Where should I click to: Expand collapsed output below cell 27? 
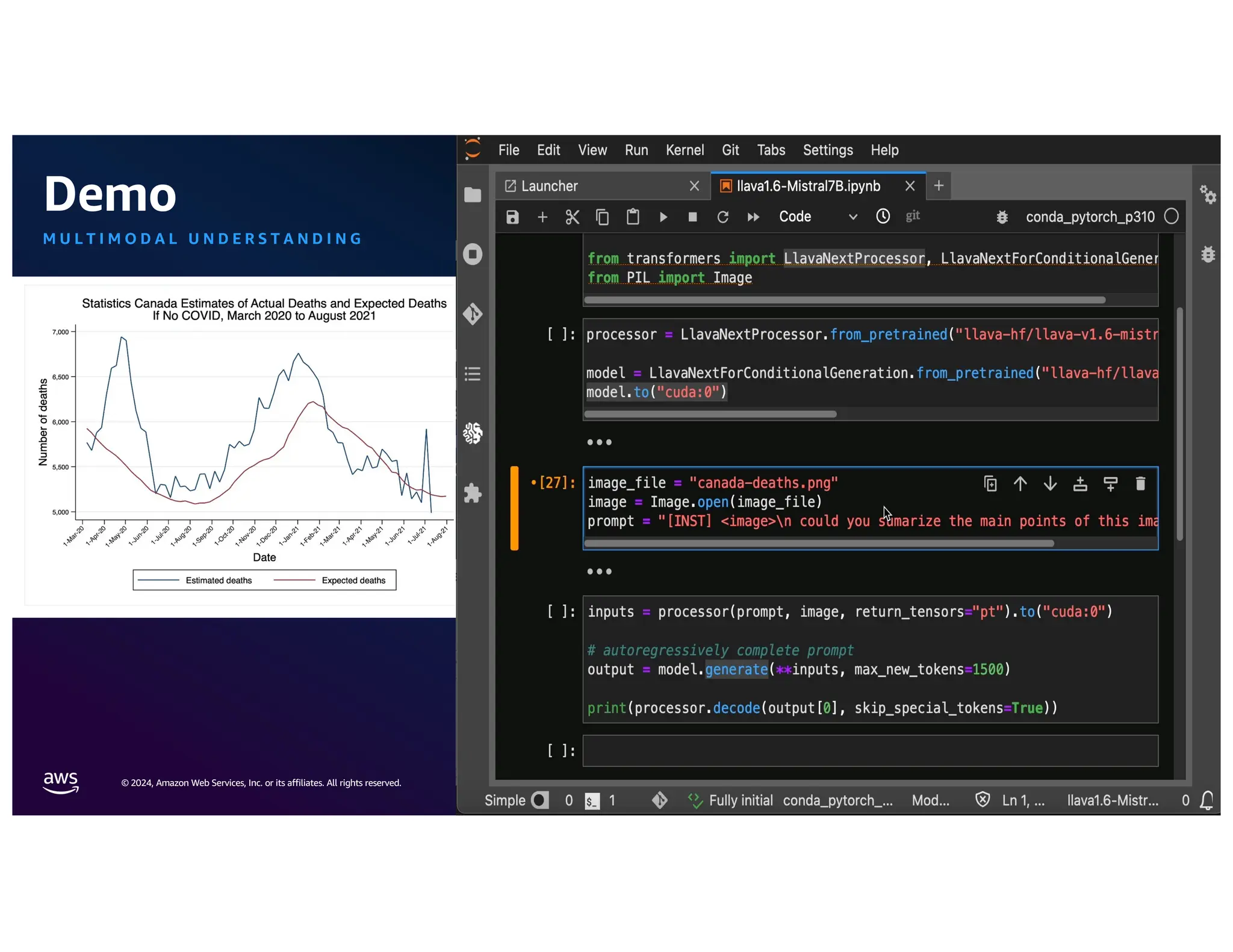(599, 572)
